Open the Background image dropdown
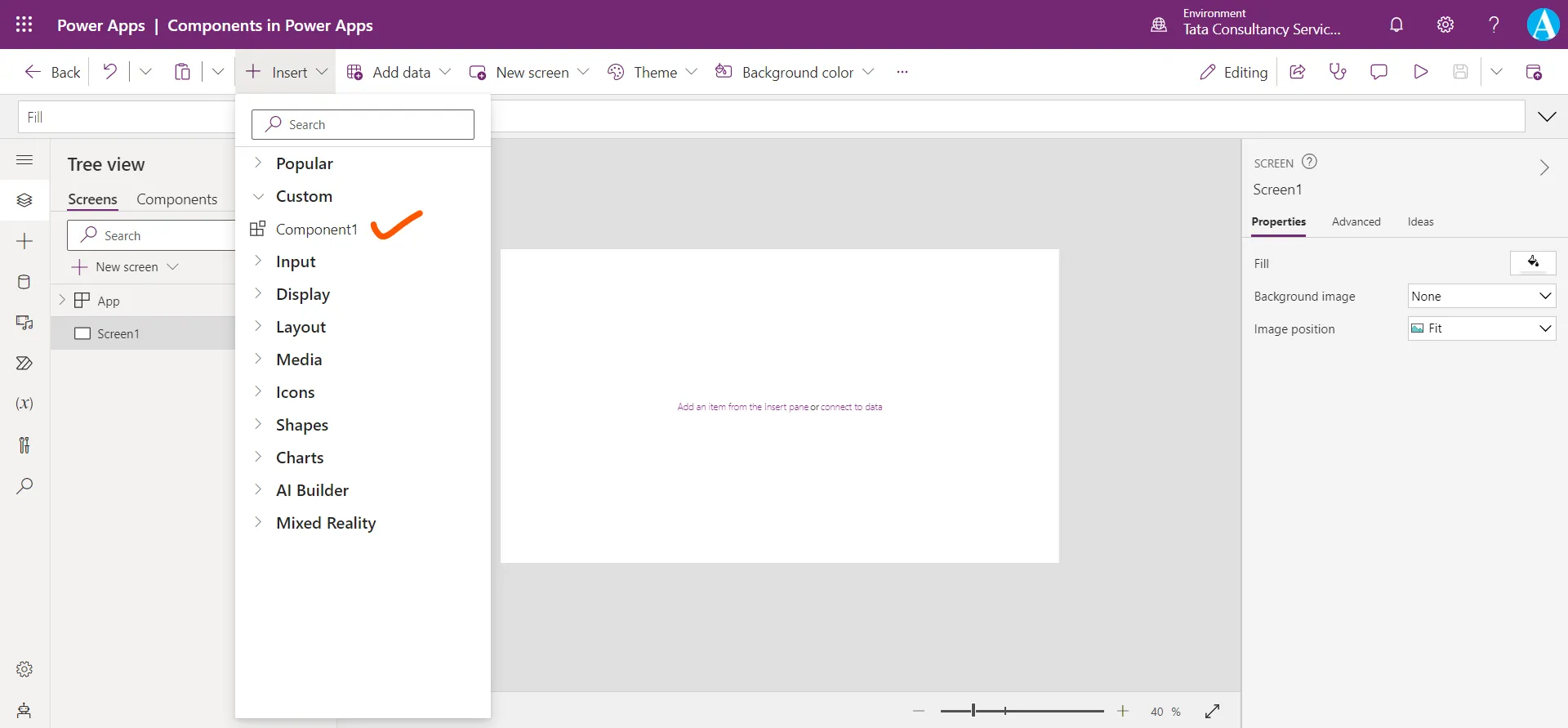This screenshot has height=728, width=1568. point(1481,296)
